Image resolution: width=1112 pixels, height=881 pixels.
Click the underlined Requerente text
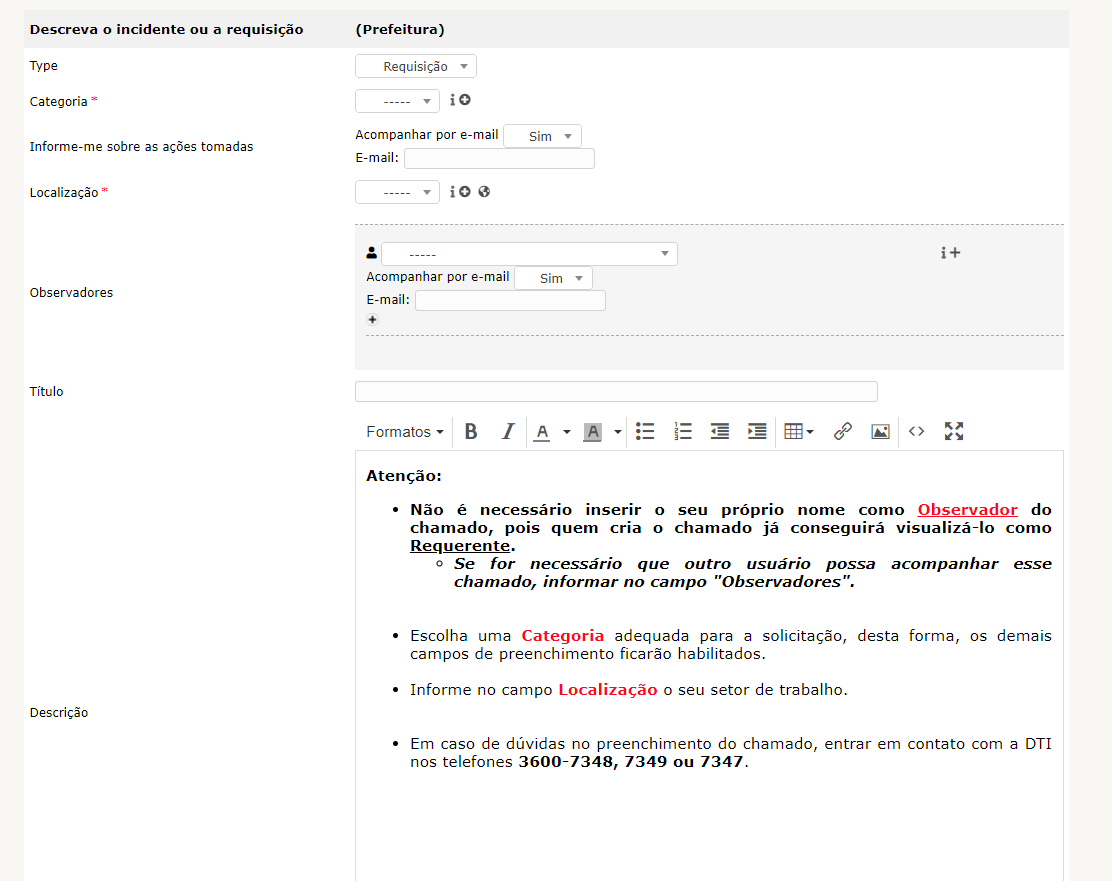(x=460, y=545)
